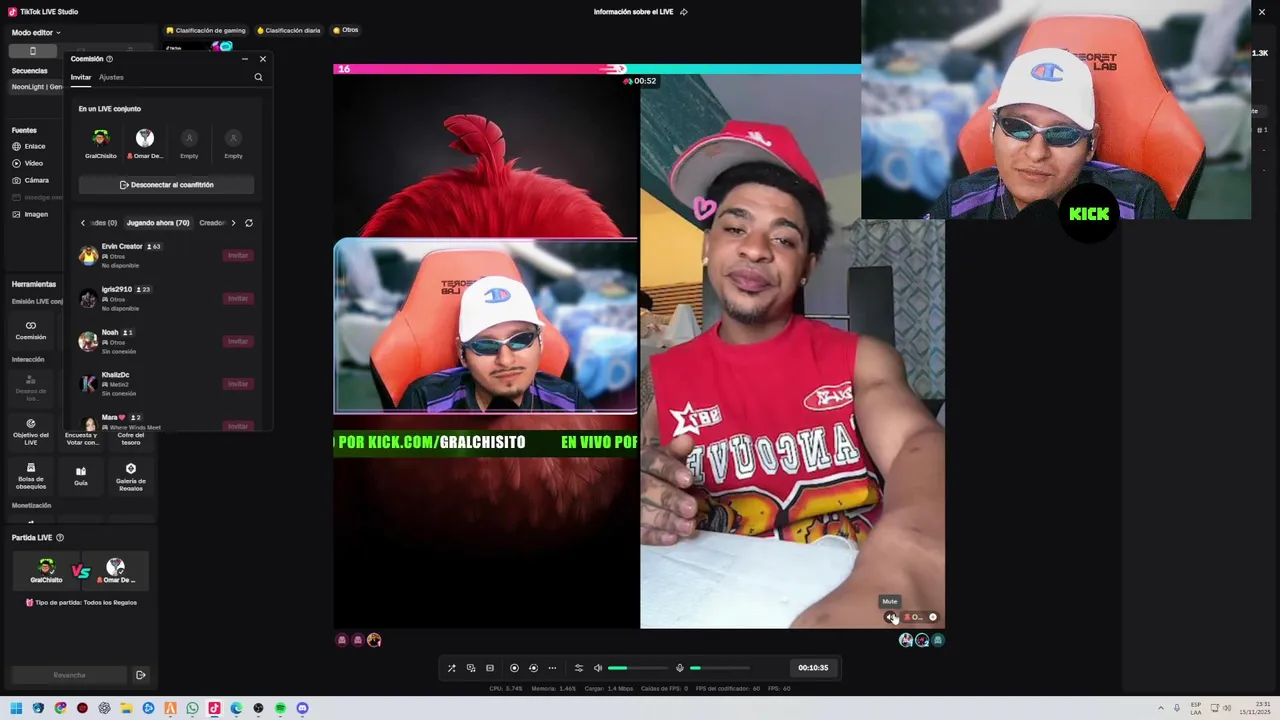Open the Modo editor dropdown

(36, 33)
